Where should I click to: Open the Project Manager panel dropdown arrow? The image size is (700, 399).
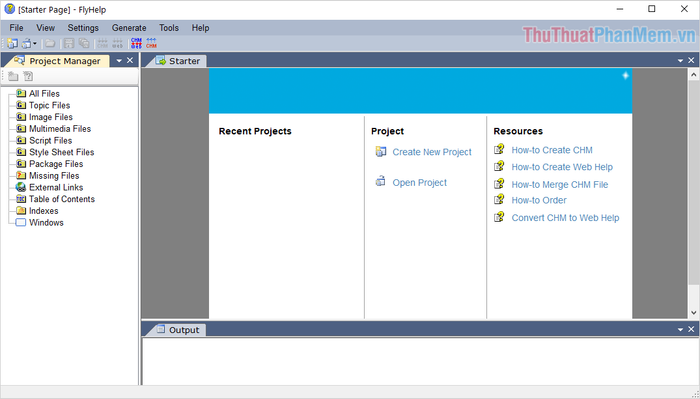point(119,61)
